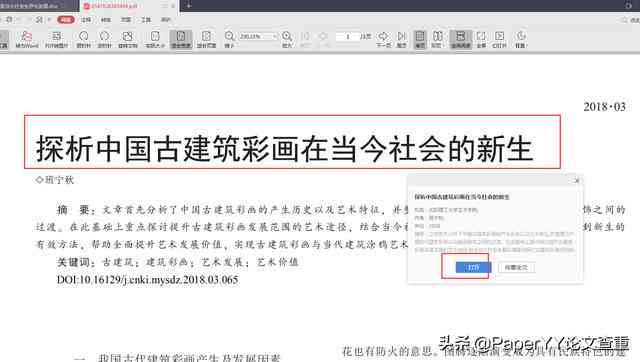This screenshot has height=362, width=640.
Task: Click the document title heading text
Action: [284, 149]
